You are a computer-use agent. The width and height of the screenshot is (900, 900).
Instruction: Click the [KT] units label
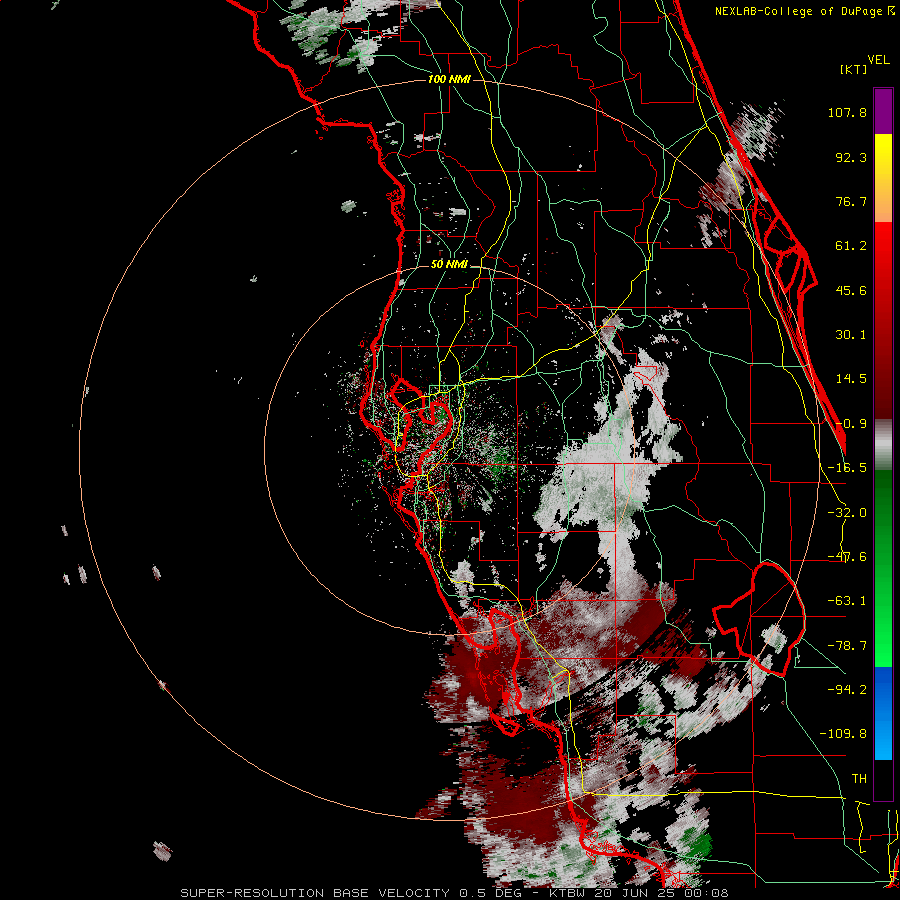(x=854, y=69)
